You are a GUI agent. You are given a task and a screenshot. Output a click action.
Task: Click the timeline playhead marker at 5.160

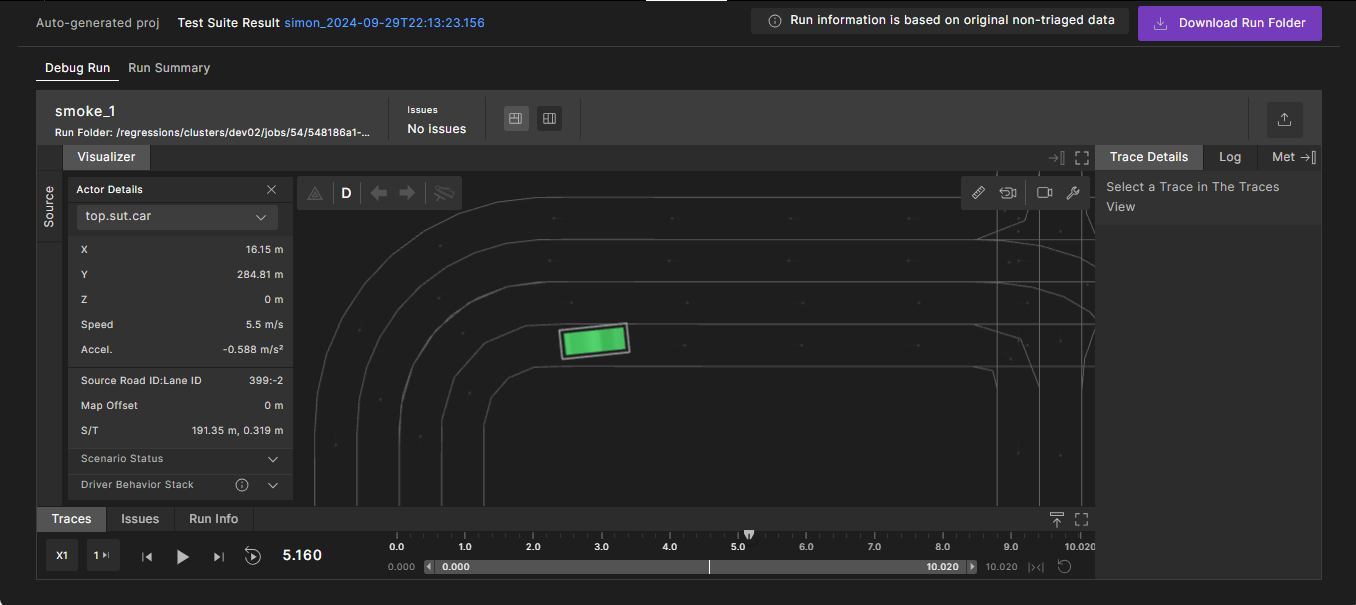coord(749,536)
